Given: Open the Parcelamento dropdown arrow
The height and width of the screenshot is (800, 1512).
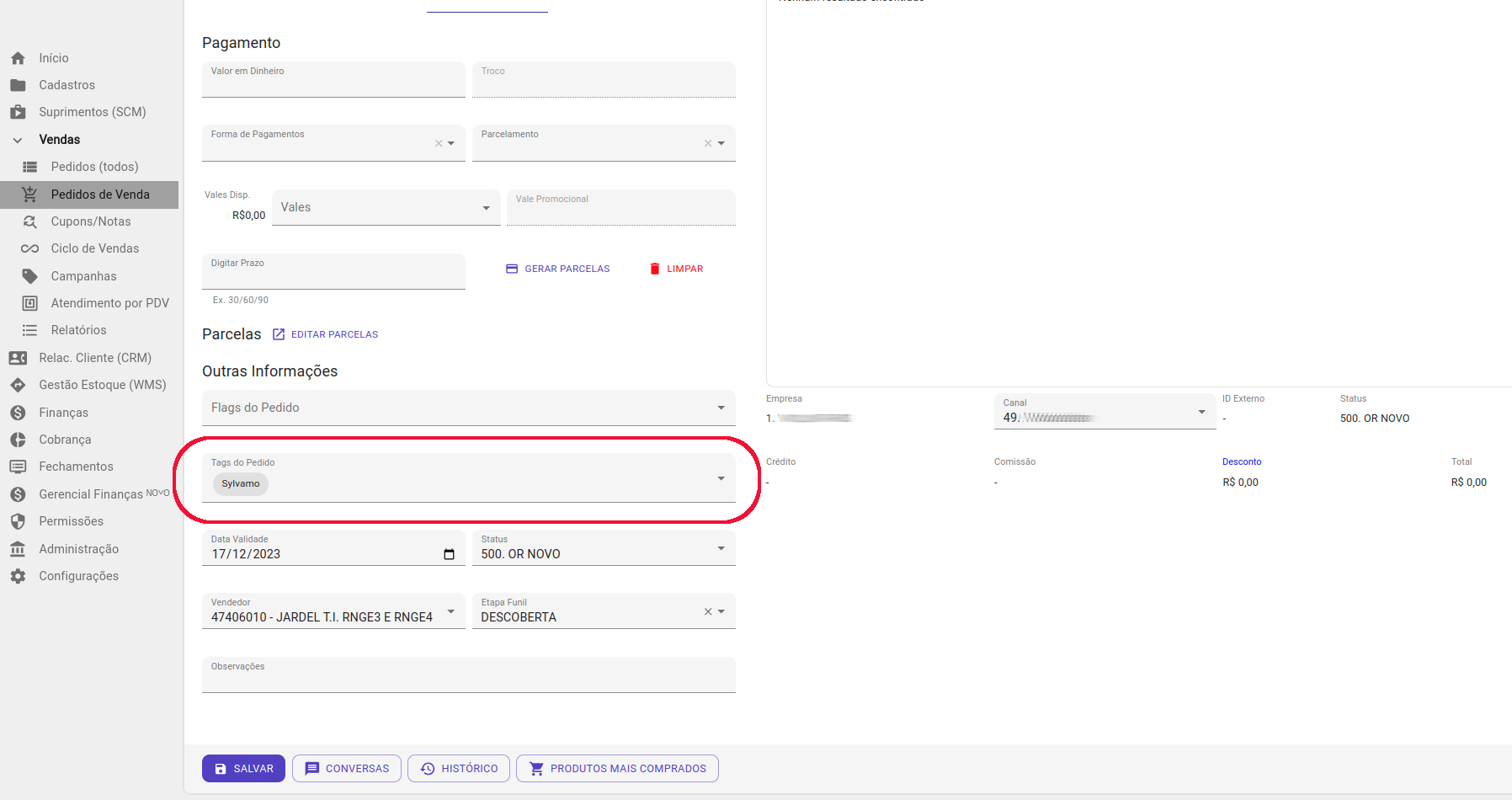Looking at the screenshot, I should [x=721, y=144].
